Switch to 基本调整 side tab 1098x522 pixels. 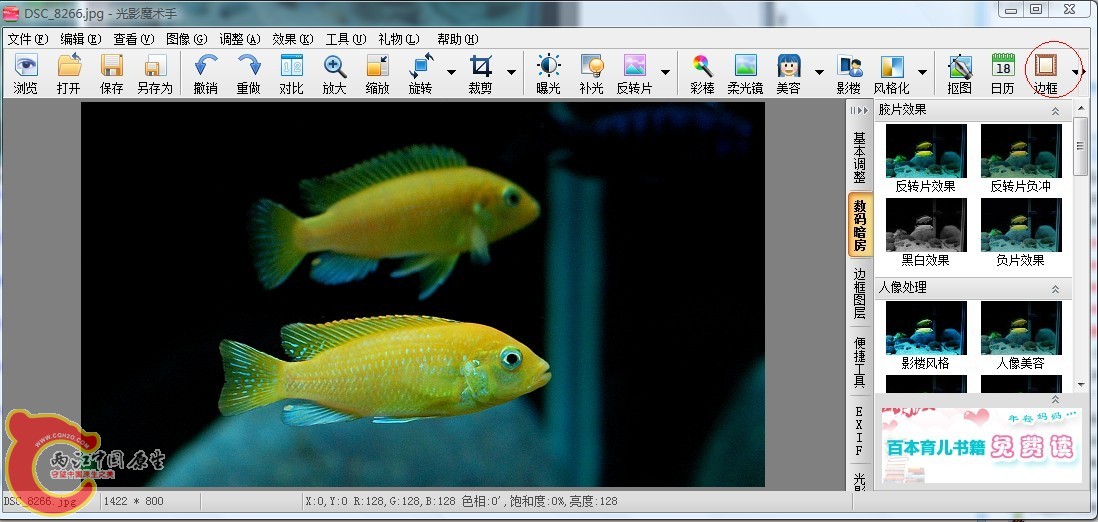pyautogui.click(x=859, y=157)
